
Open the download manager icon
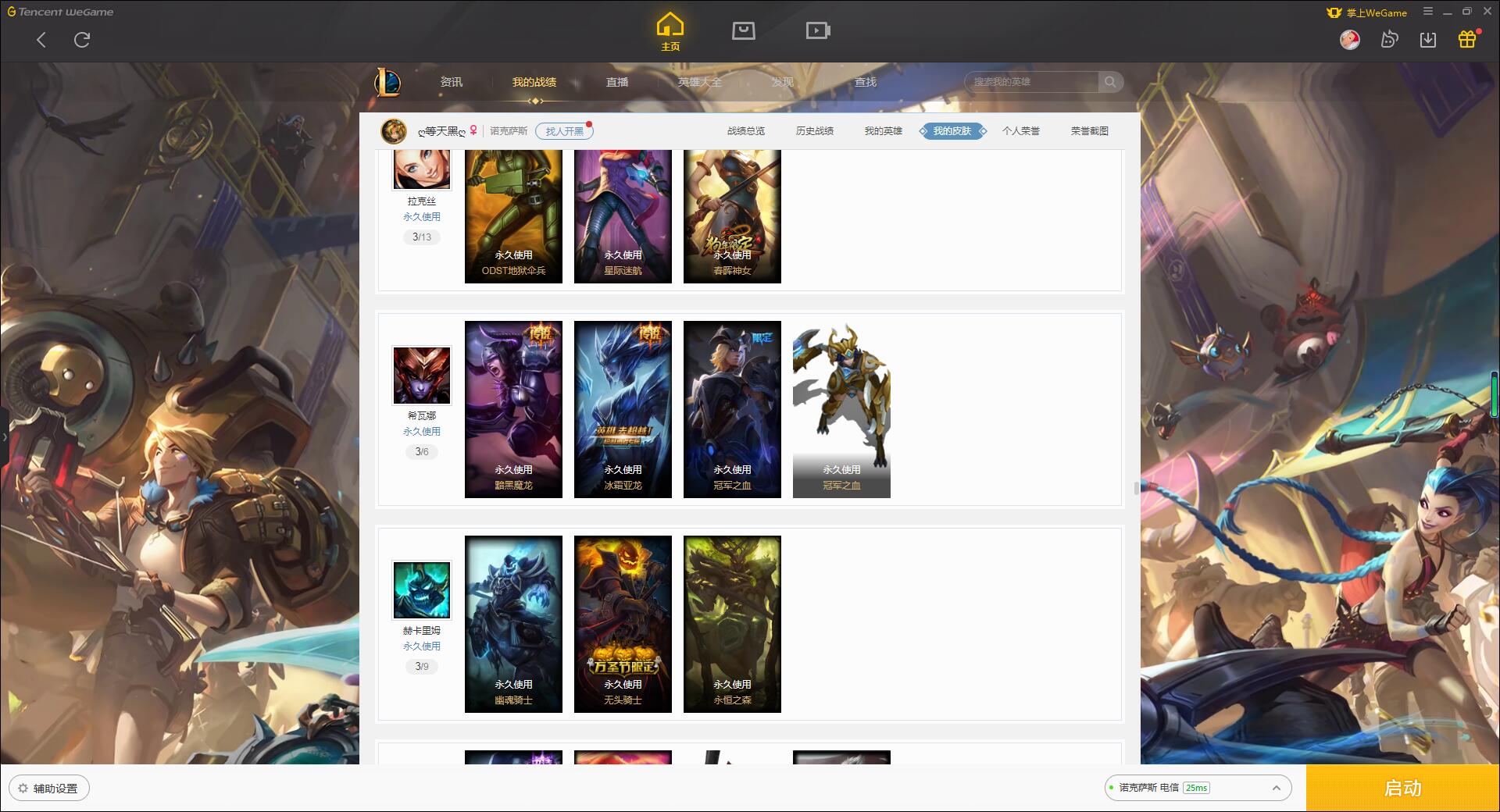coord(1427,39)
